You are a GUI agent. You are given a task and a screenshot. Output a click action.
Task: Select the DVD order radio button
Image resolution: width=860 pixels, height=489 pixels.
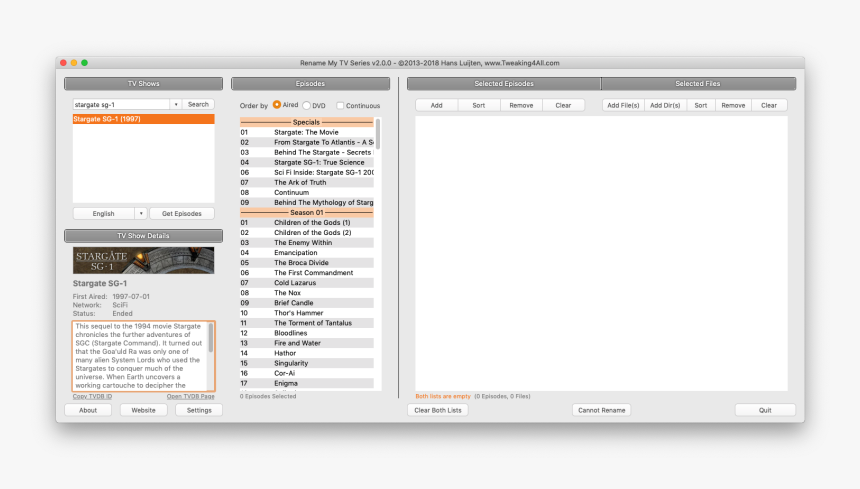pos(307,105)
